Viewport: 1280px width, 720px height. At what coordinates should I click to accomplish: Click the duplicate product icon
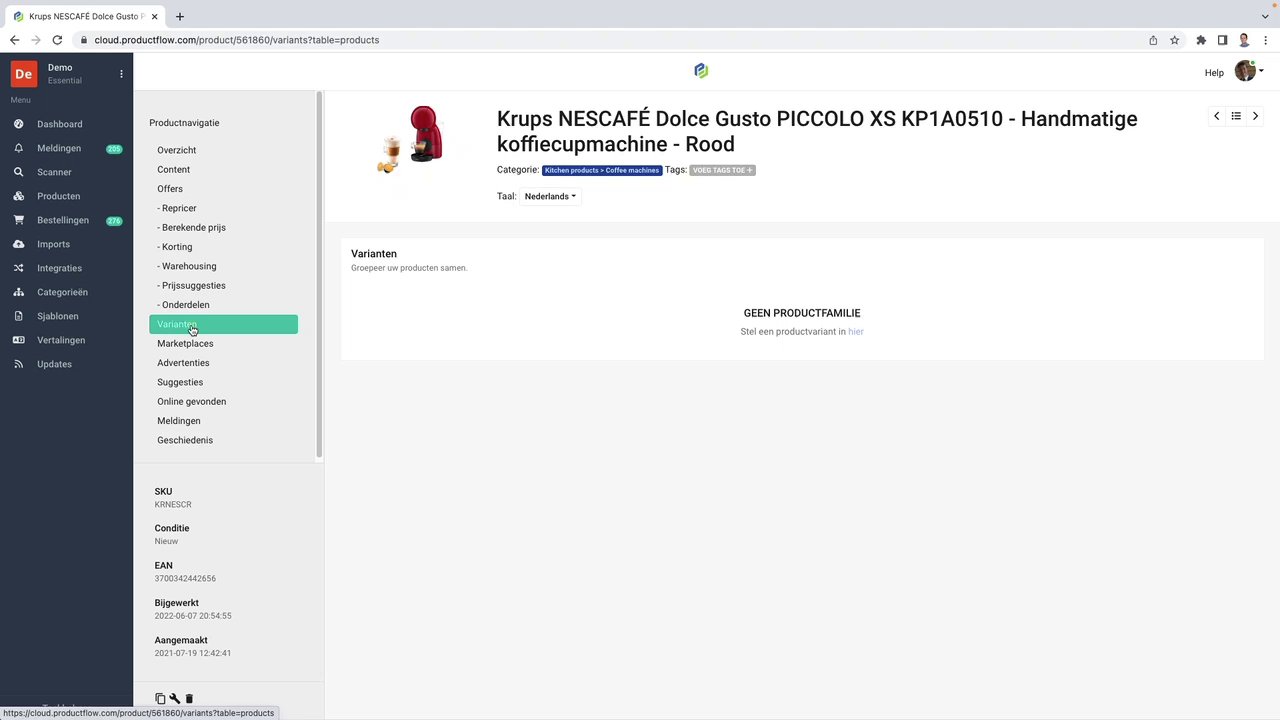pyautogui.click(x=160, y=699)
